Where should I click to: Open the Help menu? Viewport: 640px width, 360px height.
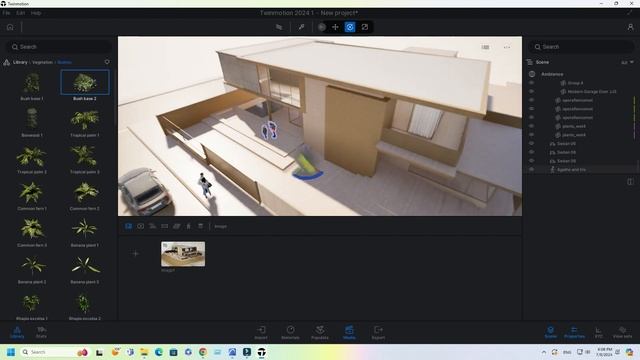click(36, 13)
